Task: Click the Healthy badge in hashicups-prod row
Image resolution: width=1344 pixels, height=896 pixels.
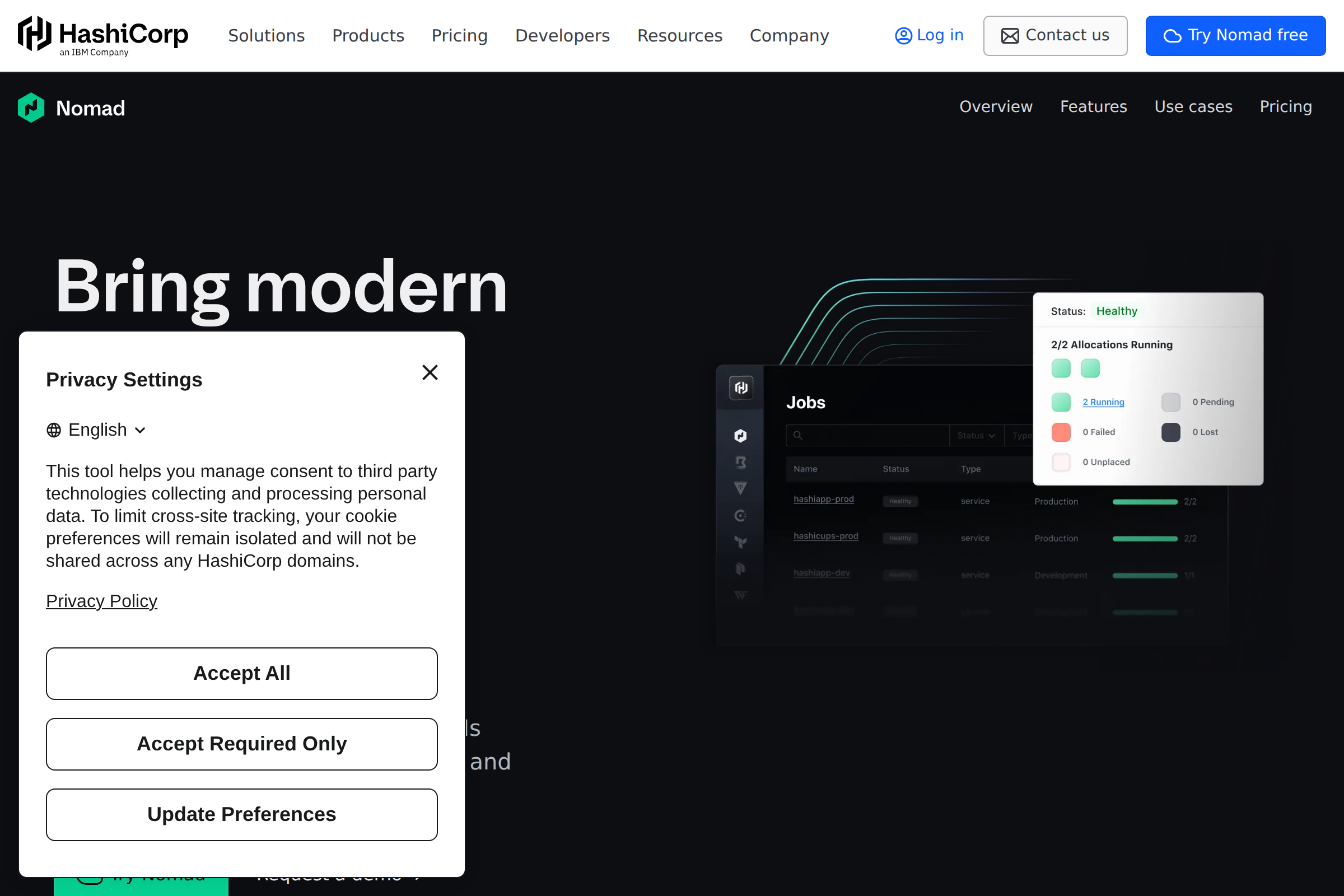Action: [900, 538]
